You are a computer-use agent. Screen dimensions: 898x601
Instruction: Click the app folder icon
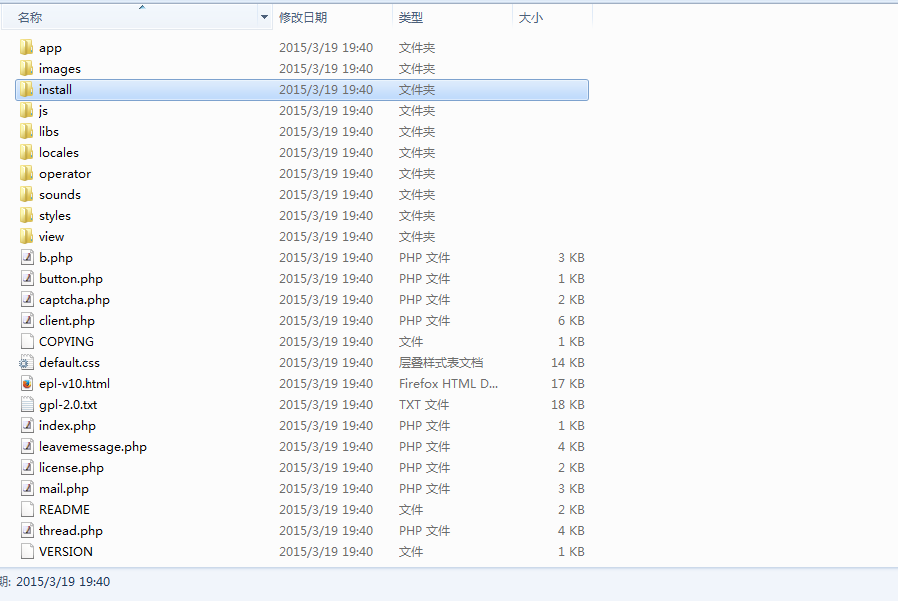[x=26, y=48]
